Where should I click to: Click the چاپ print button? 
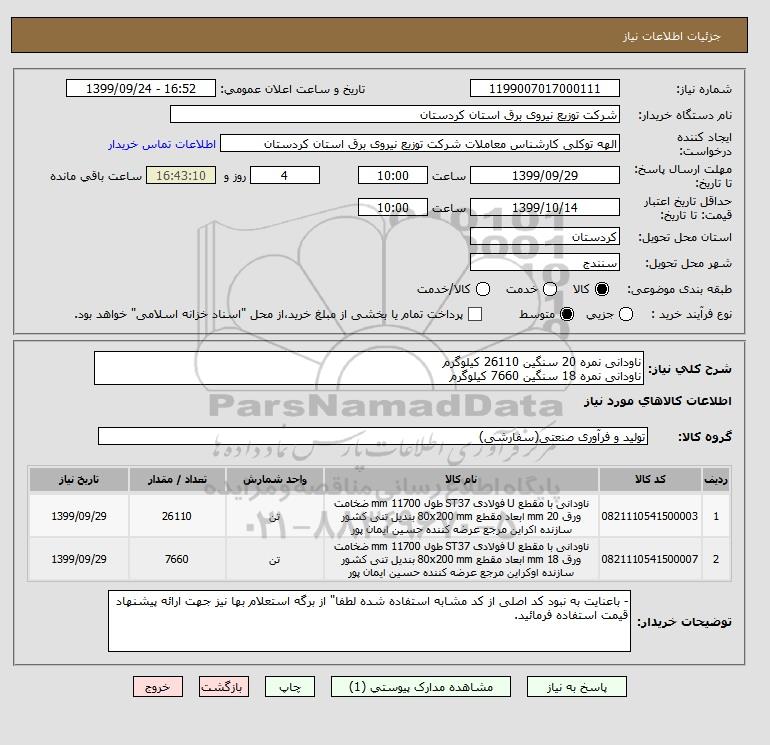[290, 687]
